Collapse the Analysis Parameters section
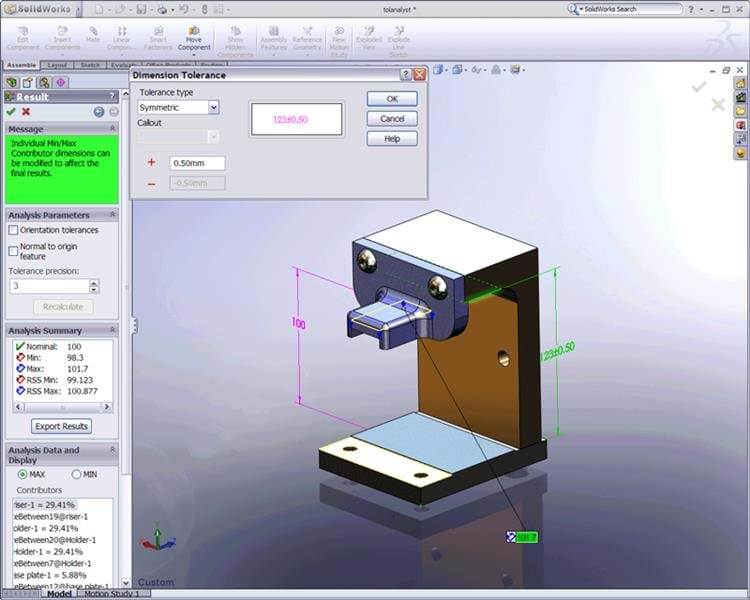750x600 pixels. [x=112, y=215]
